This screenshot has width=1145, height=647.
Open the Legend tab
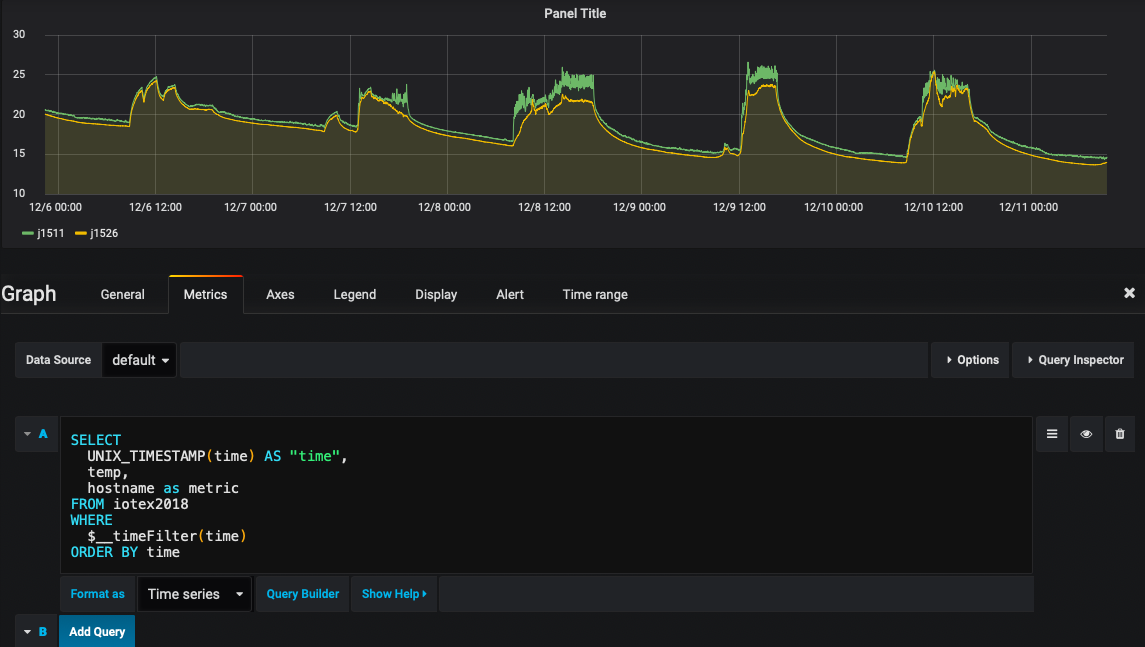pyautogui.click(x=354, y=294)
